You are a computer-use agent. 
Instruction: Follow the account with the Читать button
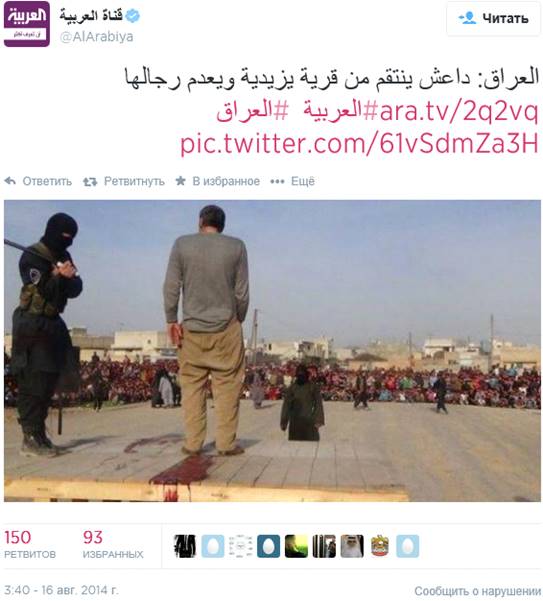(x=493, y=18)
